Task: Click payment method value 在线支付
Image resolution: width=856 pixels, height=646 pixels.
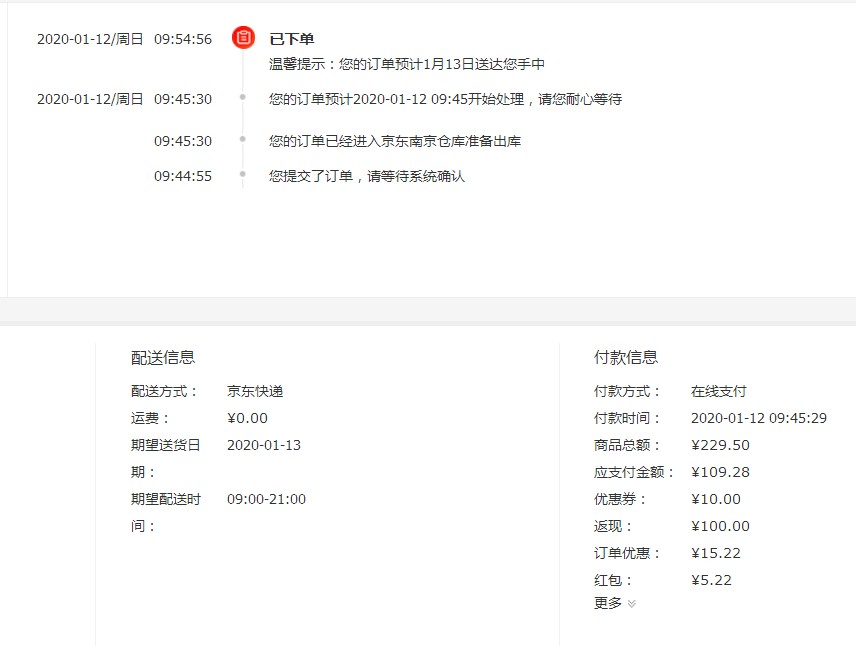Action: (718, 391)
